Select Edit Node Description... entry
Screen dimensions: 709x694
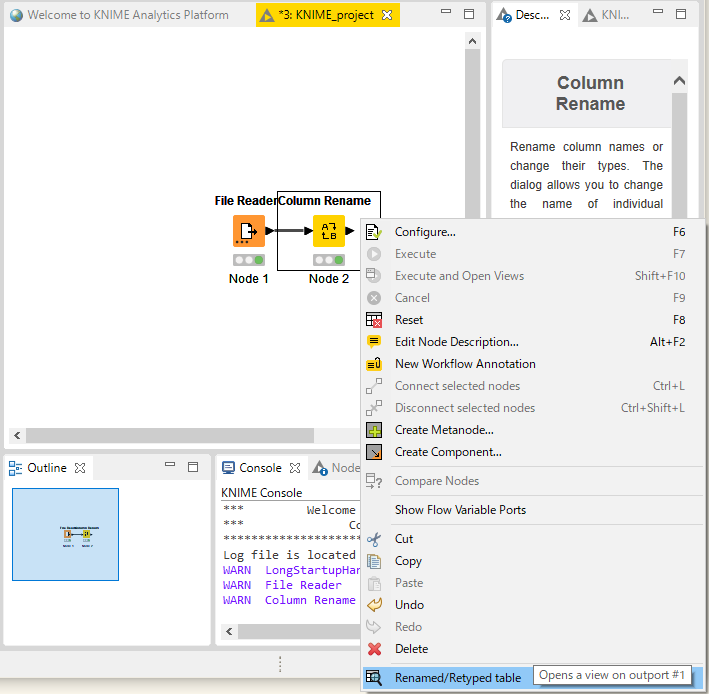click(x=534, y=342)
